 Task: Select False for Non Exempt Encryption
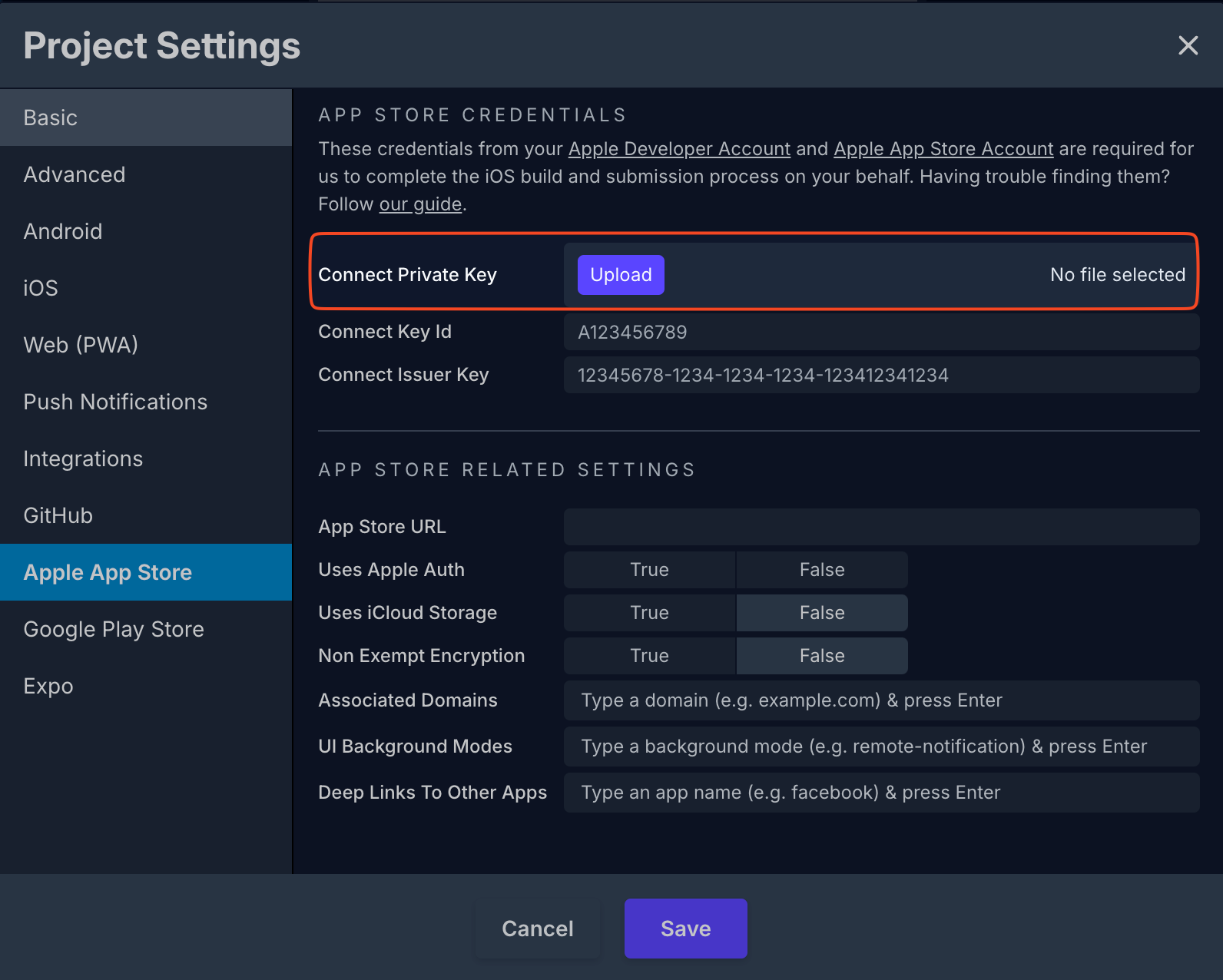pos(821,656)
